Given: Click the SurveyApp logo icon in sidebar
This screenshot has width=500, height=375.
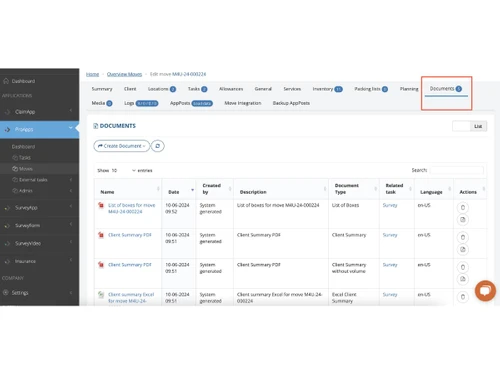Looking at the screenshot, I should click(7, 208).
